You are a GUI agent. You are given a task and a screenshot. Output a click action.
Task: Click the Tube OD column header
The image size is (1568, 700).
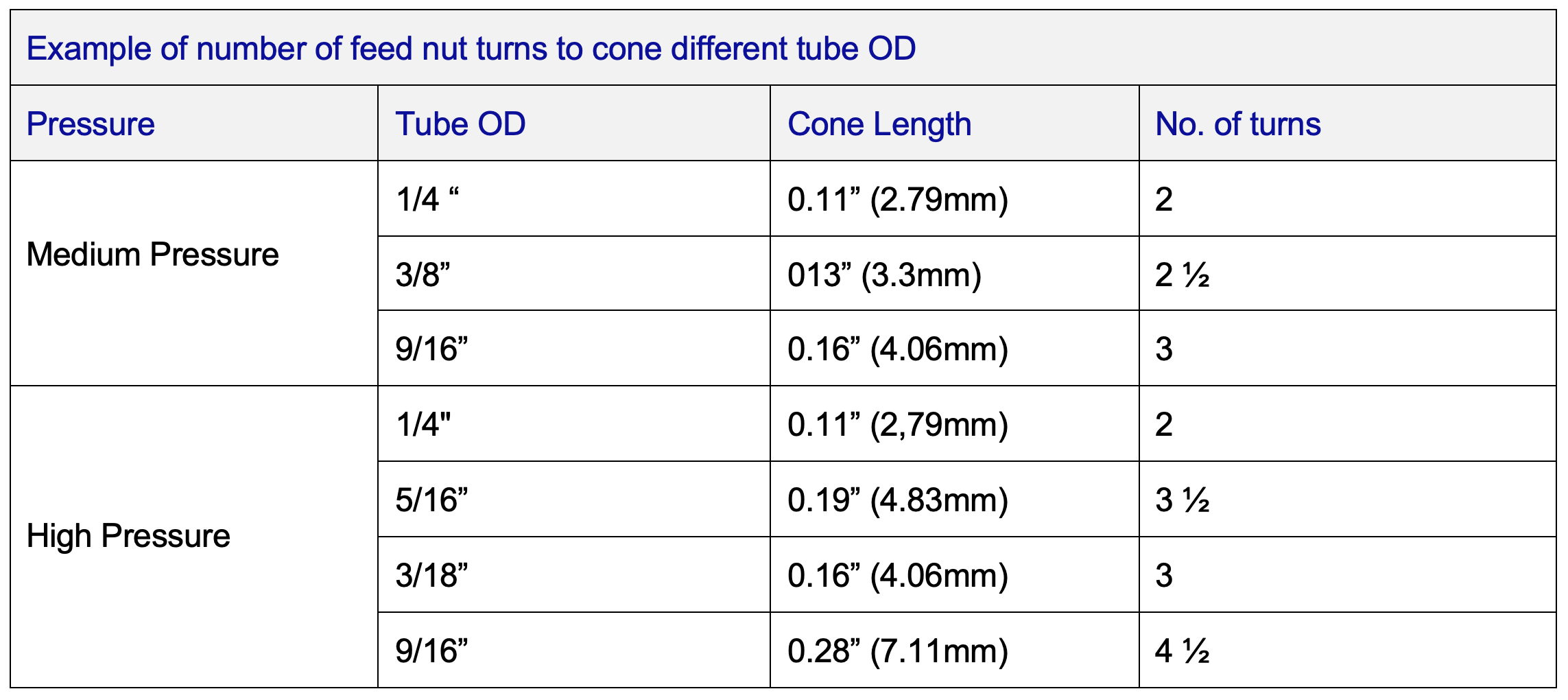click(460, 124)
